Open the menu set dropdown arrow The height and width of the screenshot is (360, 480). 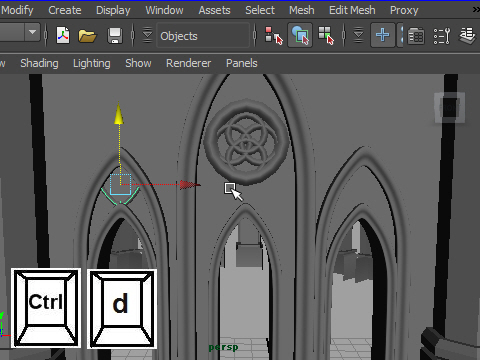(32, 32)
